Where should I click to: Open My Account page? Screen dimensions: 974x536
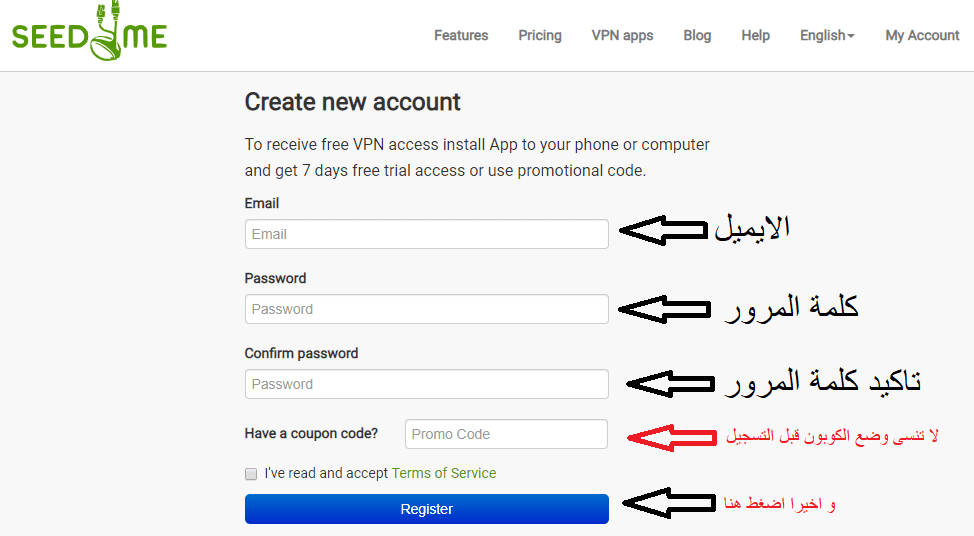[922, 35]
